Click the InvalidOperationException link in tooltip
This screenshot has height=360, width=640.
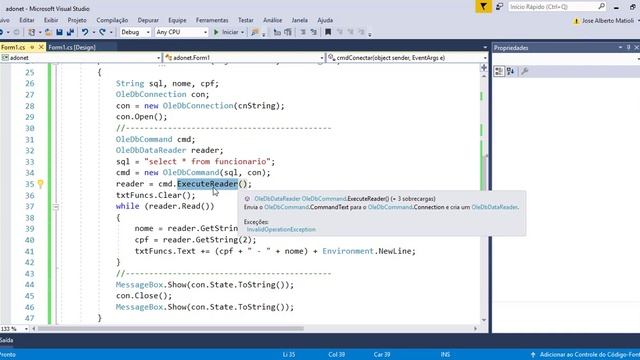pyautogui.click(x=281, y=229)
